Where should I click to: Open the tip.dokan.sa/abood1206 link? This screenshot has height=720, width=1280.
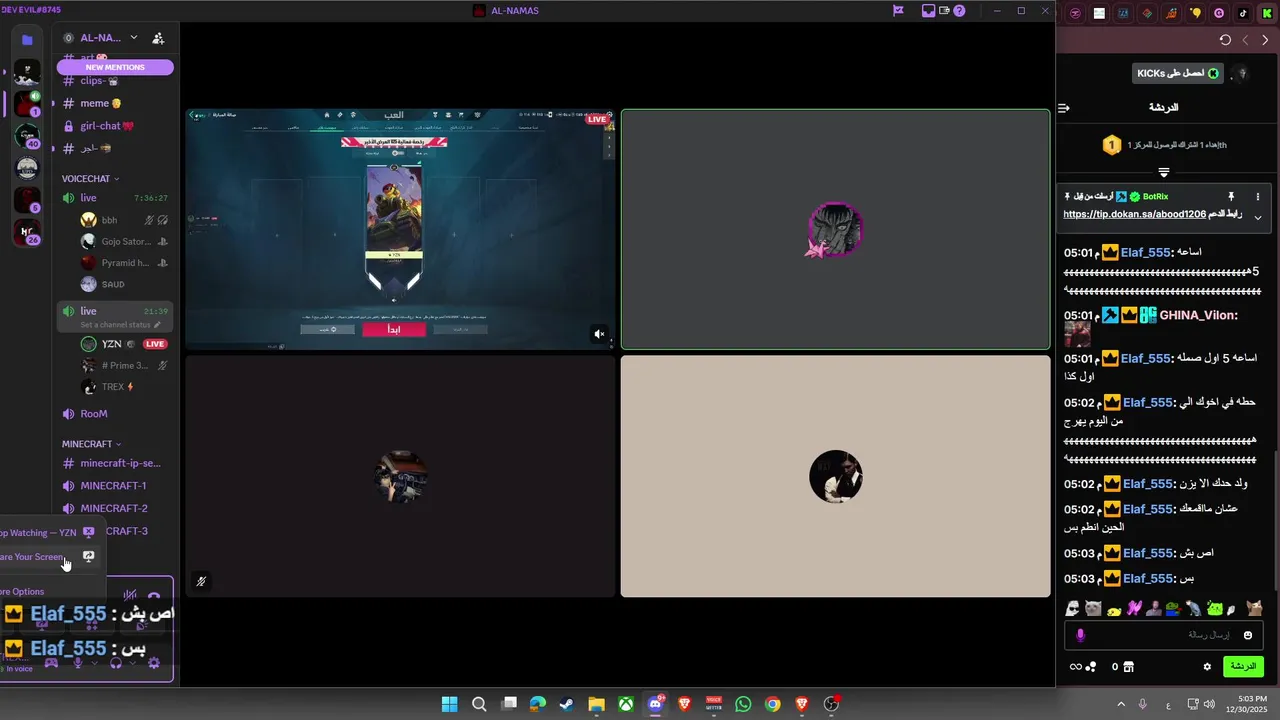coord(1134,214)
